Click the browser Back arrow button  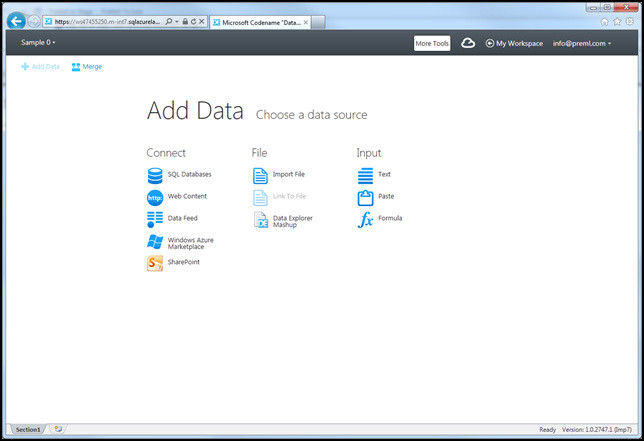pyautogui.click(x=16, y=21)
